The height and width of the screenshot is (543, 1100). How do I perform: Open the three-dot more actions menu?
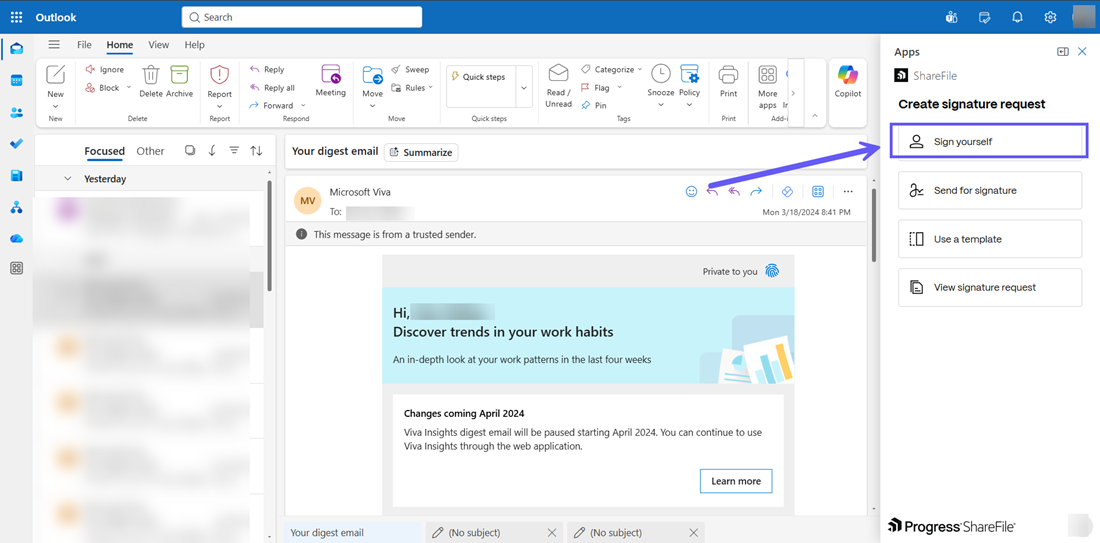pos(848,192)
